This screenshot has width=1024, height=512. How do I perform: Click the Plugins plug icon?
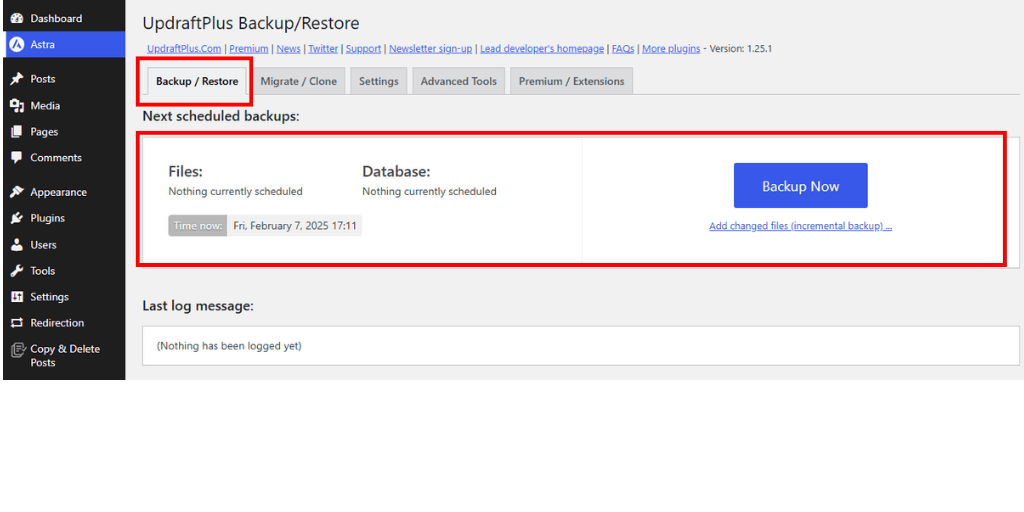coord(18,218)
